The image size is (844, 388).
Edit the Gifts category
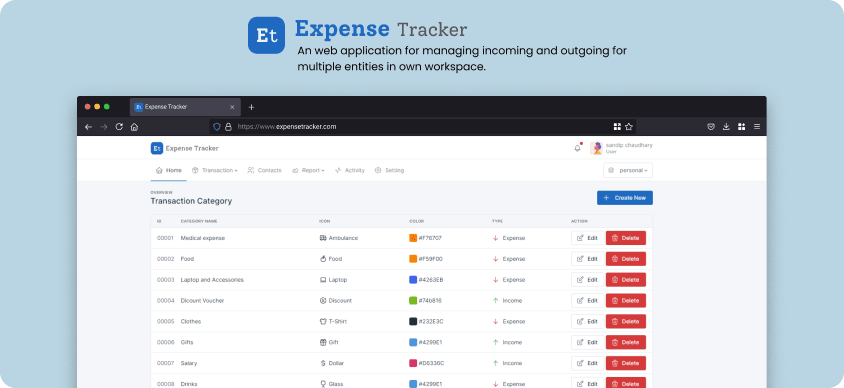[x=587, y=342]
